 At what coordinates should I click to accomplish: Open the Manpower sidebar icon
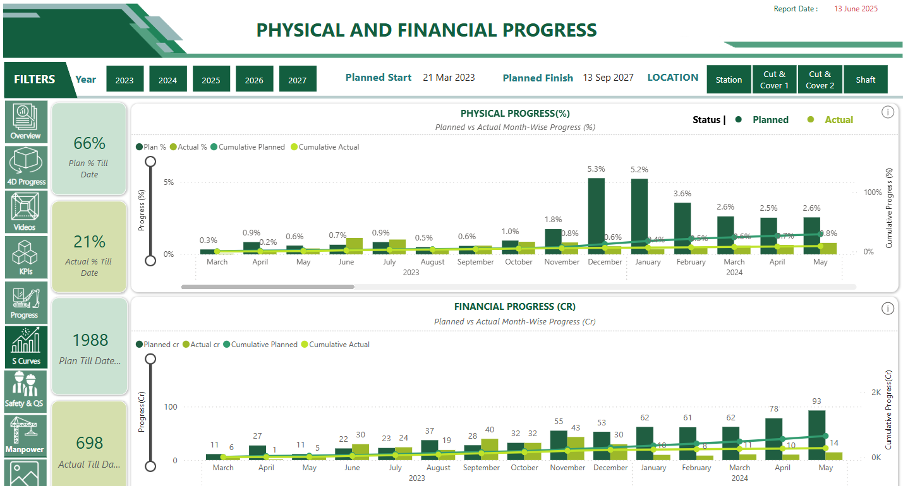click(x=25, y=435)
